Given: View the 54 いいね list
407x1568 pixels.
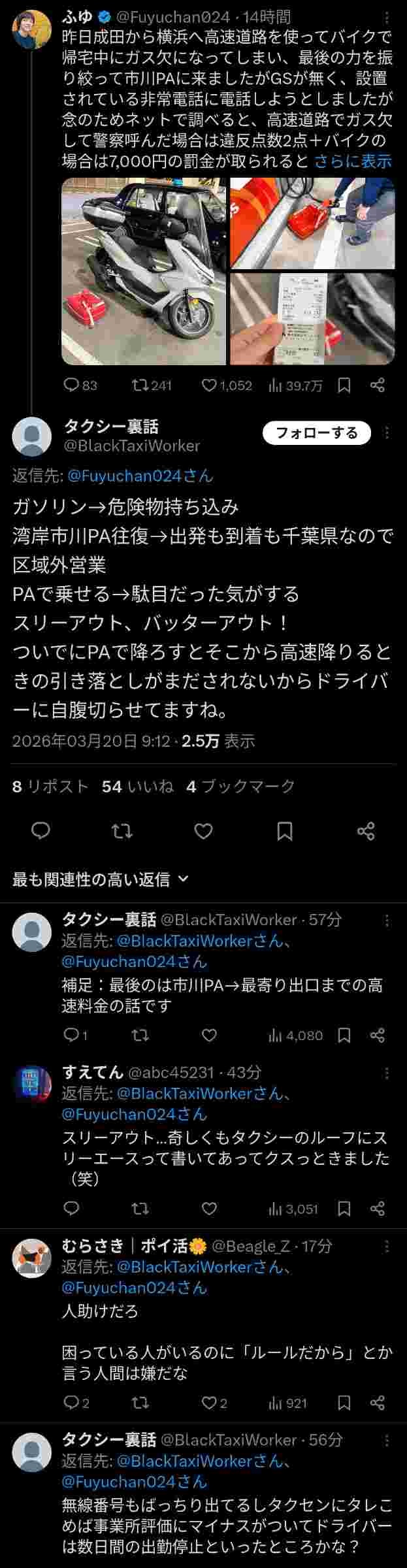Looking at the screenshot, I should (138, 786).
